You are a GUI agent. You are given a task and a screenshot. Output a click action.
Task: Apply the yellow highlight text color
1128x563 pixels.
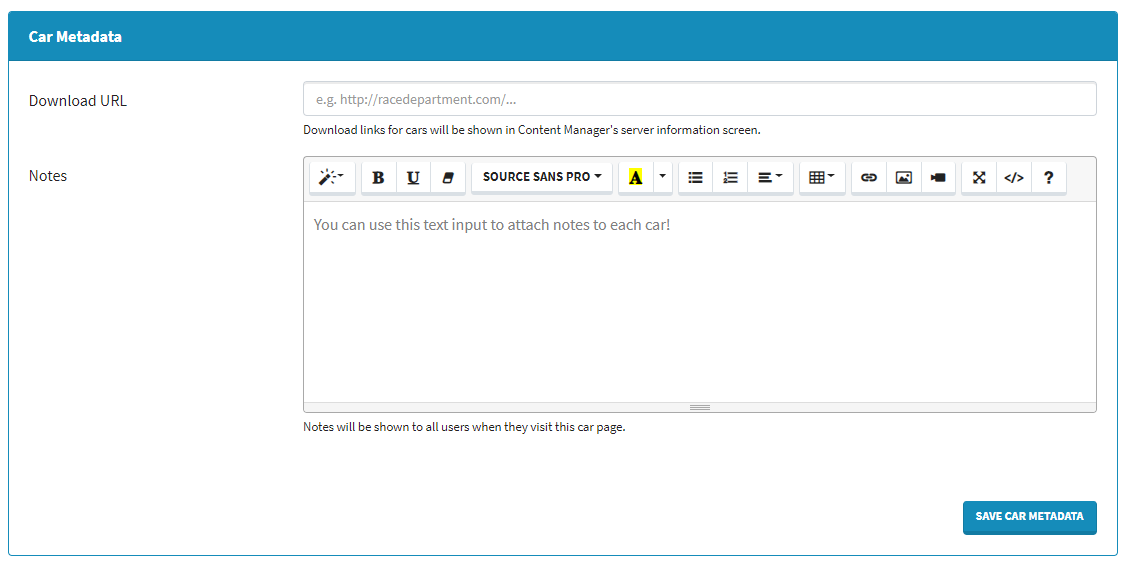pyautogui.click(x=635, y=177)
